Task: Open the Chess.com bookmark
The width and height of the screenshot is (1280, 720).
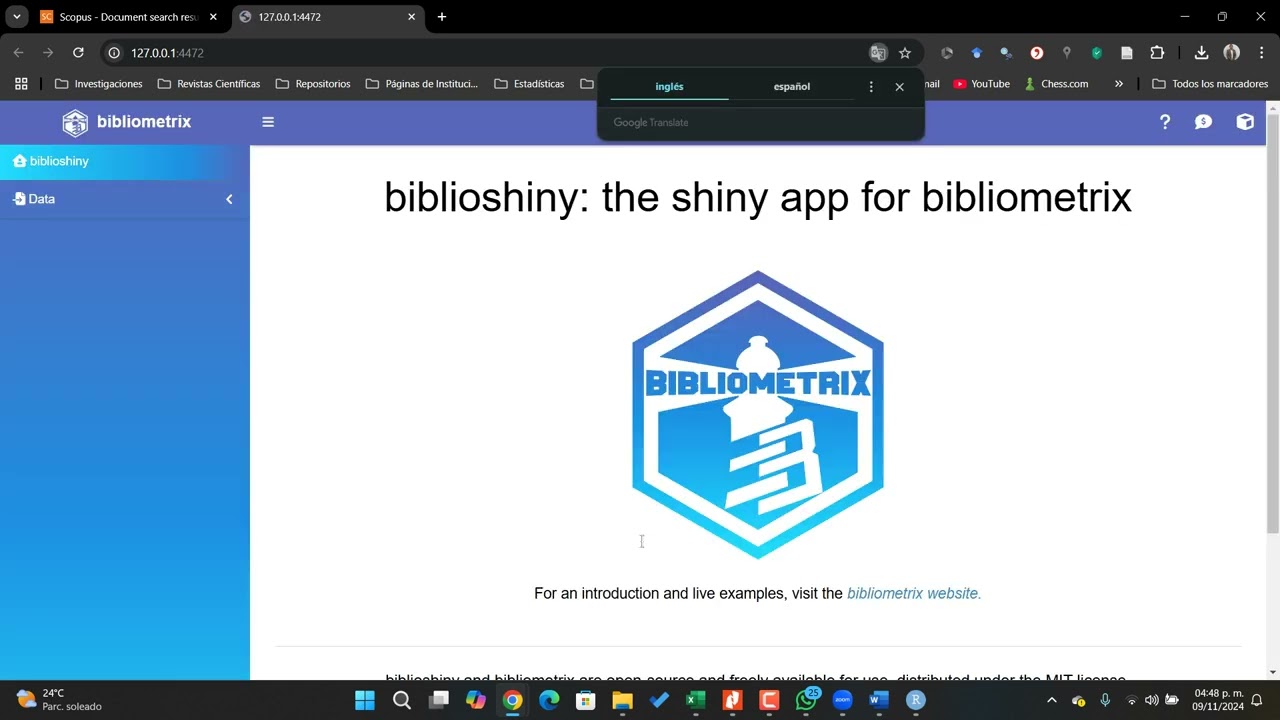Action: click(1056, 84)
